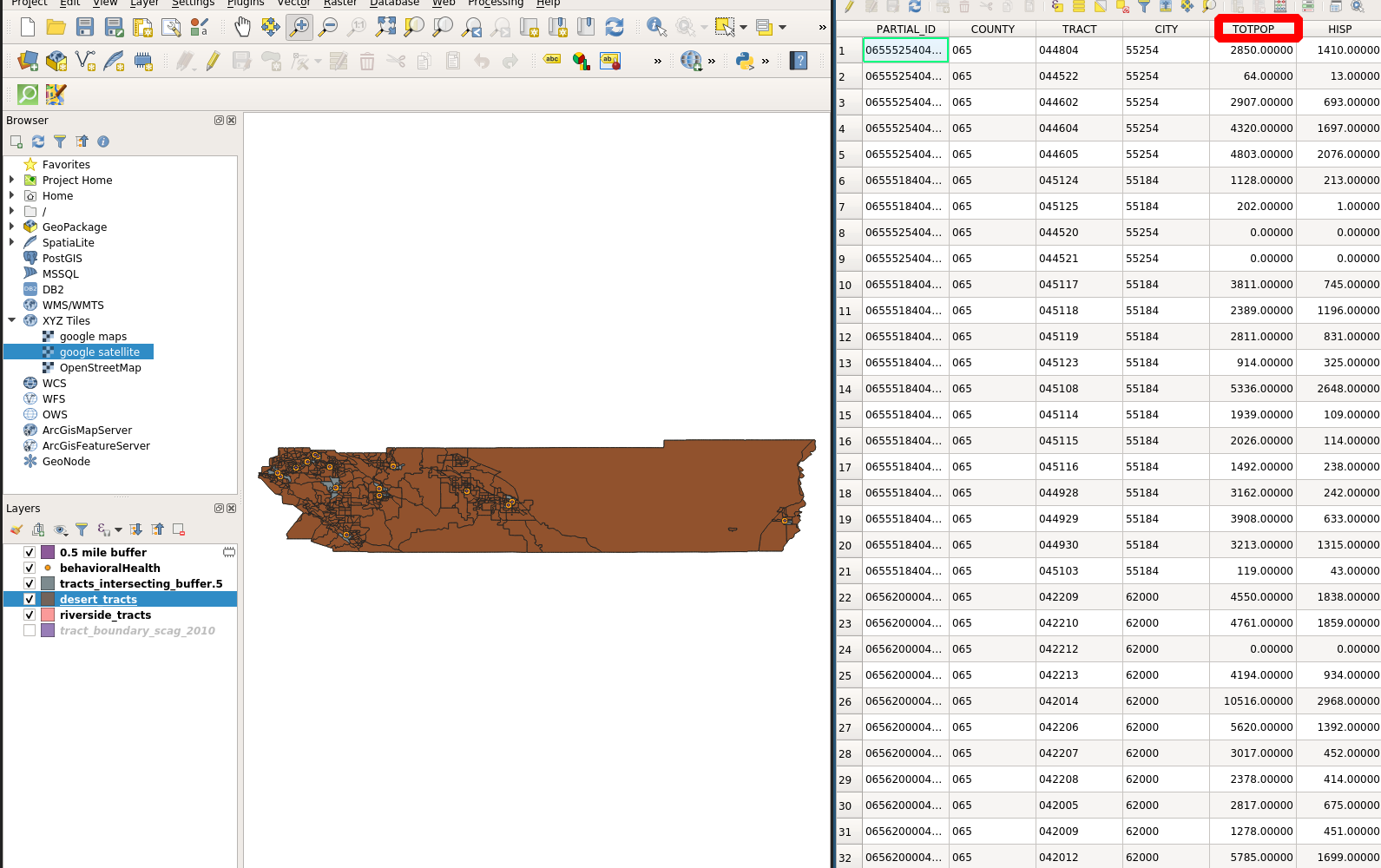Click the TOTPOP column header
1381x868 pixels.
coord(1253,29)
